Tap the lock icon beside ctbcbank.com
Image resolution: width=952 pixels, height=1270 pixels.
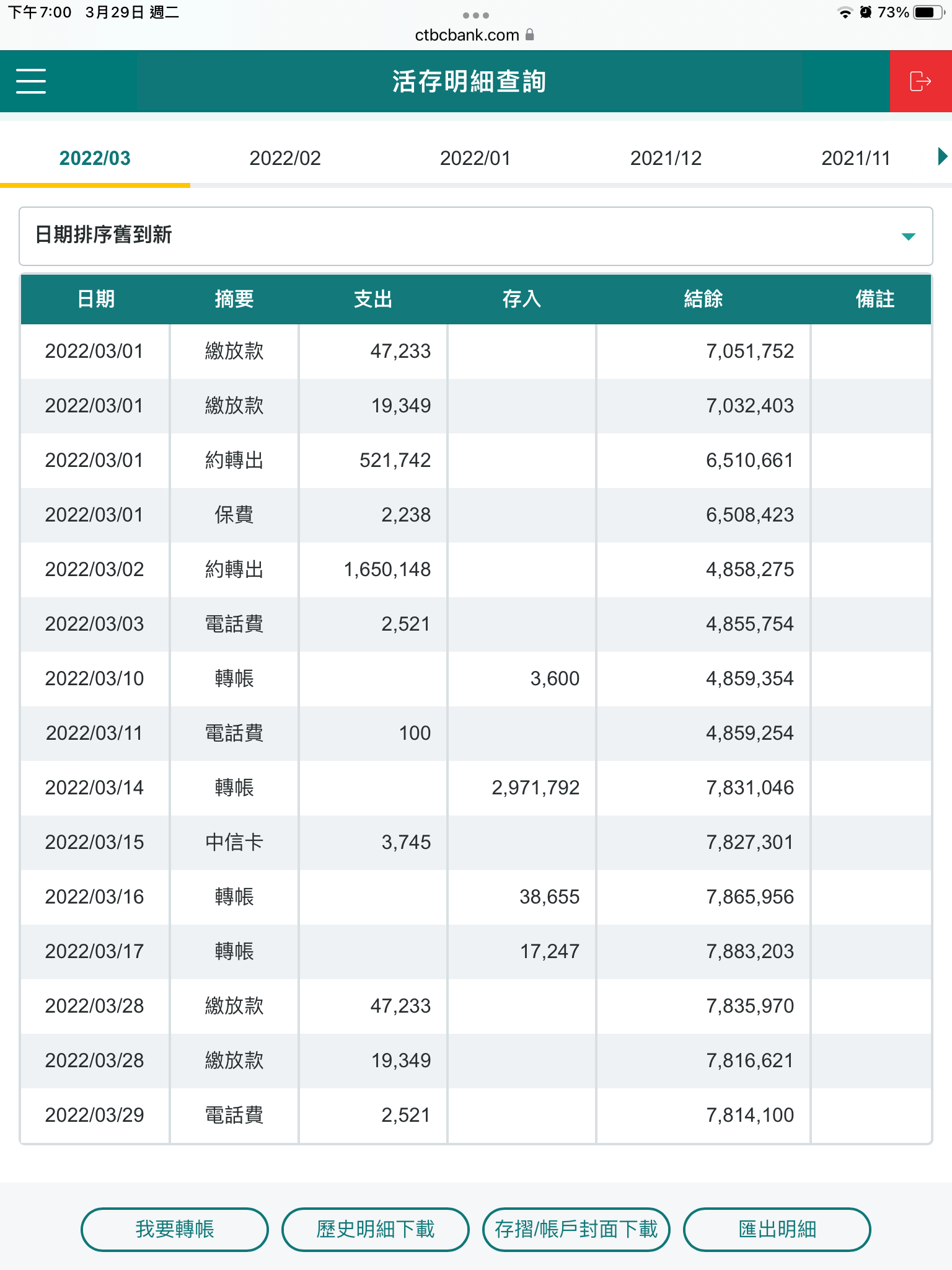coord(530,35)
